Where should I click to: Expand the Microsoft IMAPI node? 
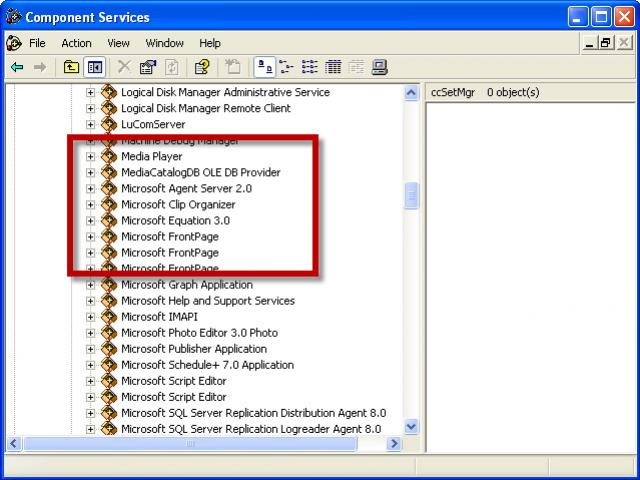pos(90,317)
